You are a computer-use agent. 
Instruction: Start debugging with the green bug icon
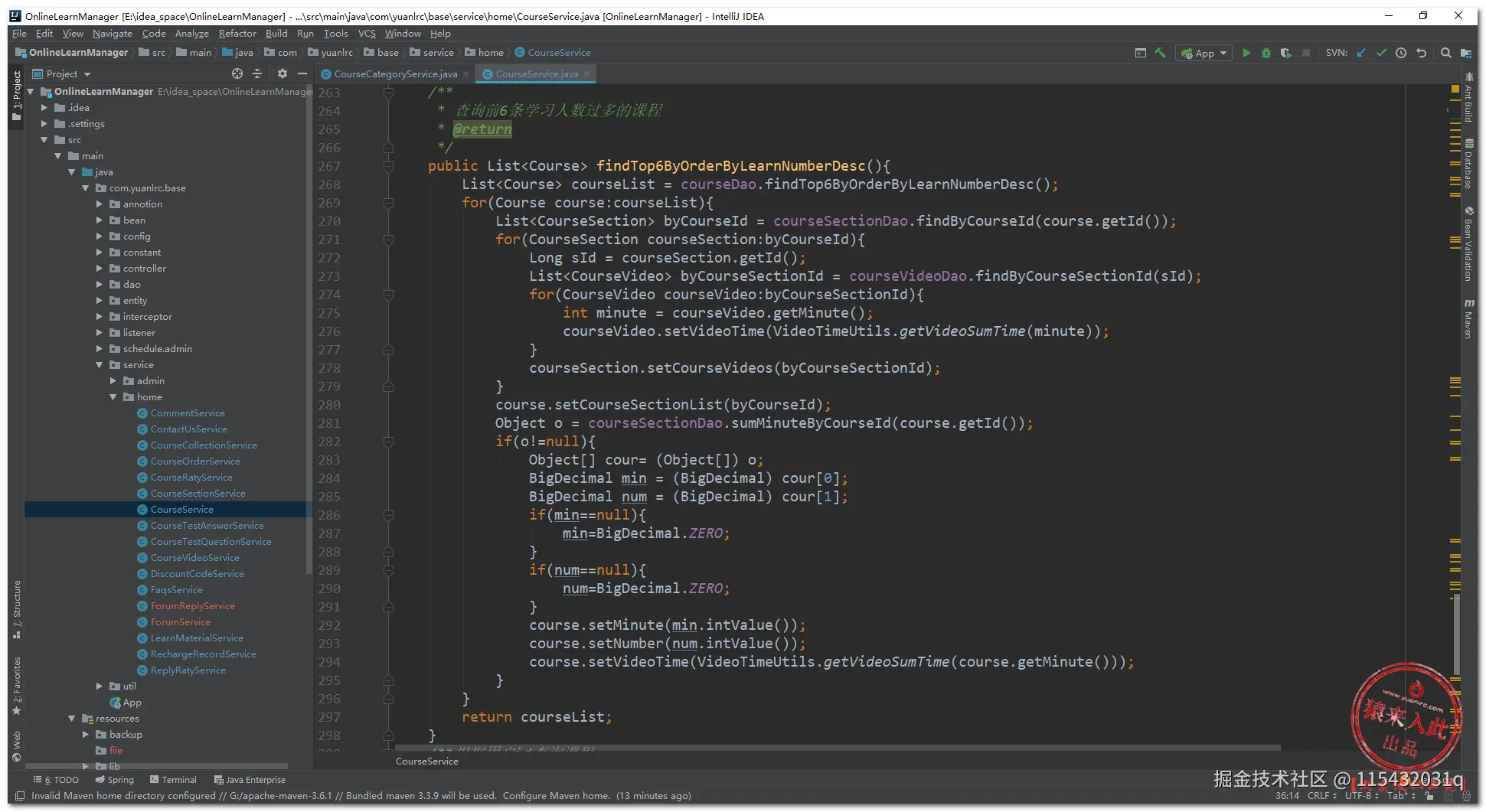pos(1266,53)
